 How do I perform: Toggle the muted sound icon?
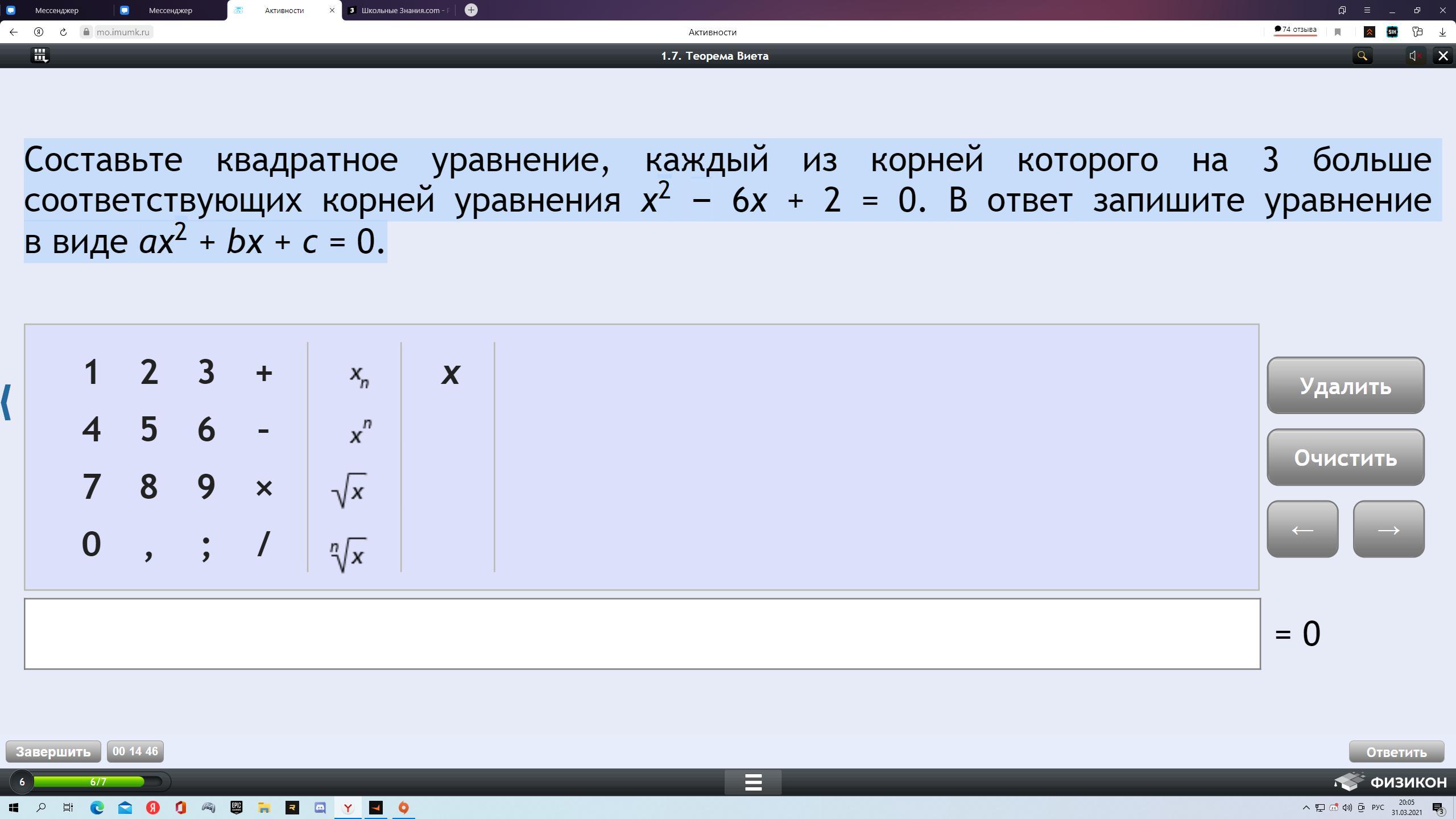(1415, 56)
